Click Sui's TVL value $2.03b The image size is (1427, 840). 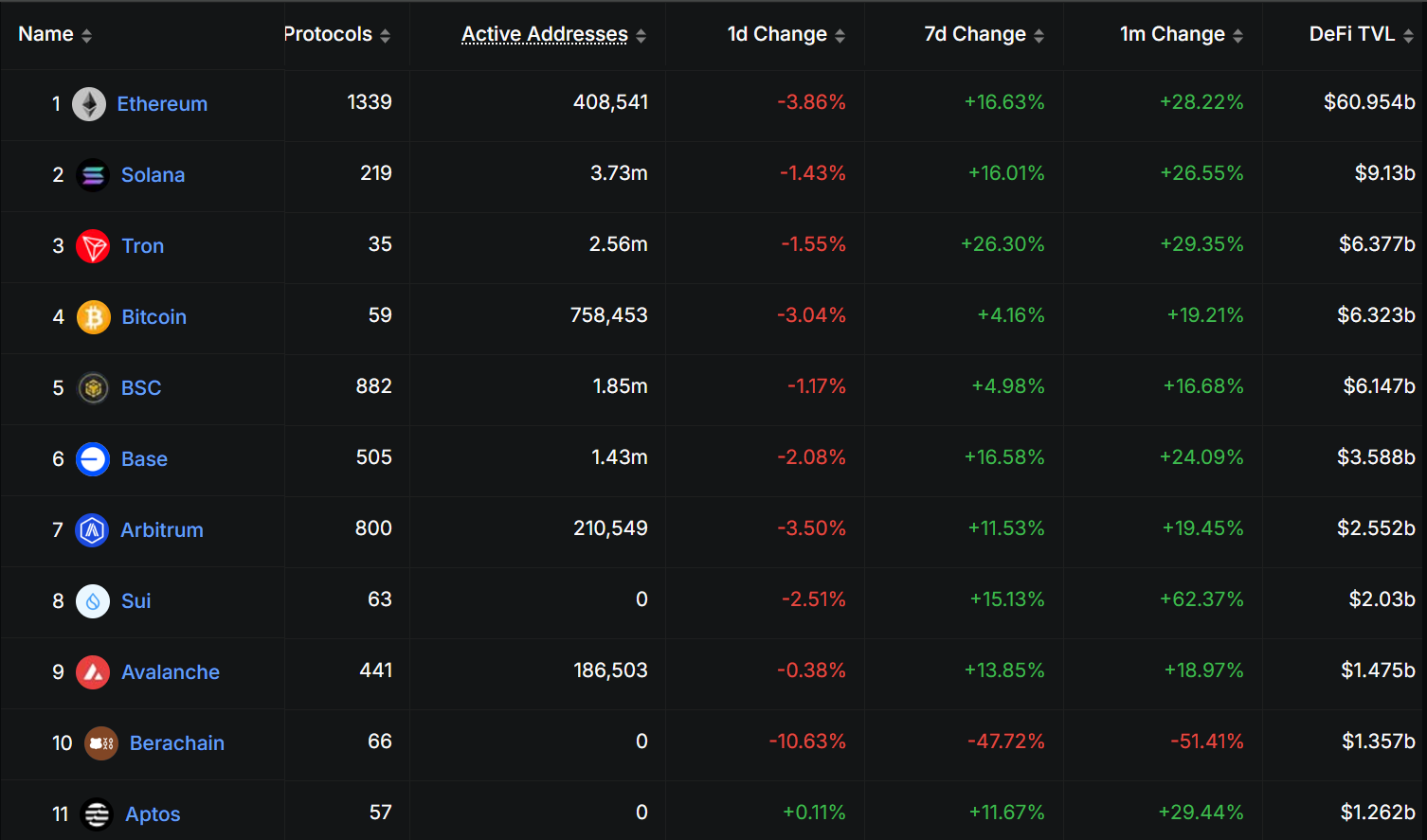pyautogui.click(x=1382, y=599)
